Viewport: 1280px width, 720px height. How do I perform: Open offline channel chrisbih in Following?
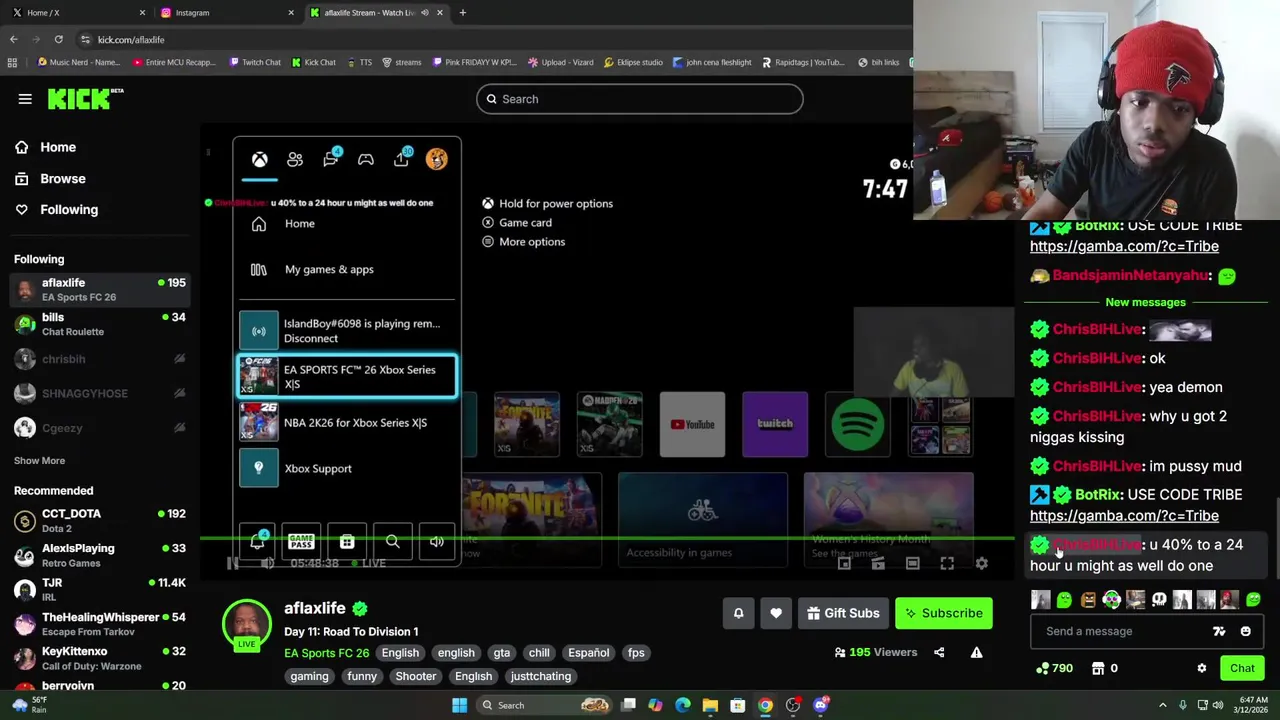coord(100,359)
